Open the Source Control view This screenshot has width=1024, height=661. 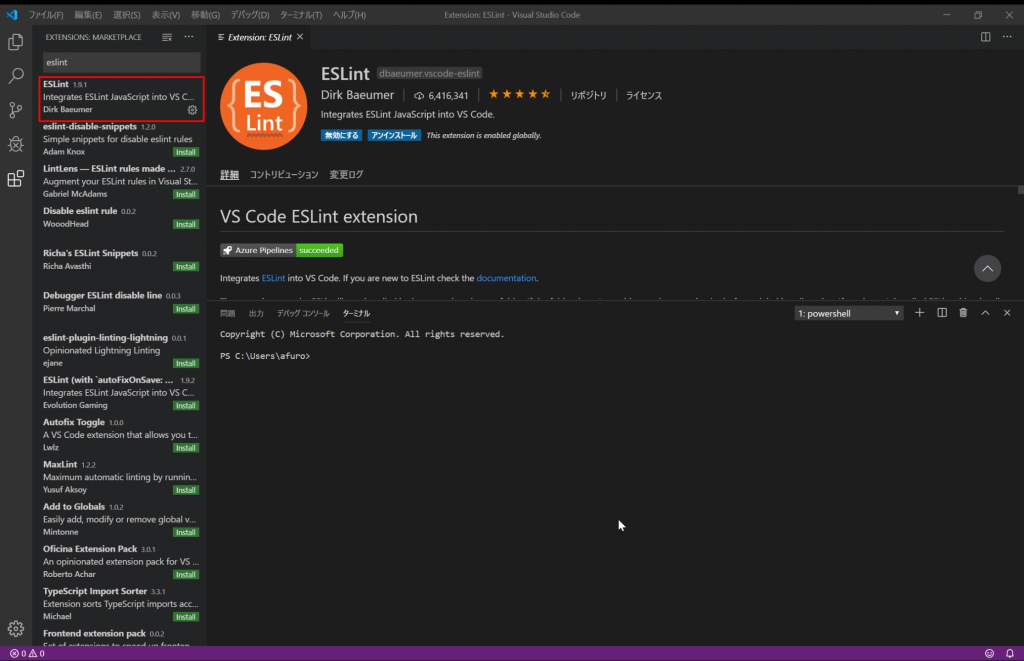tap(16, 110)
